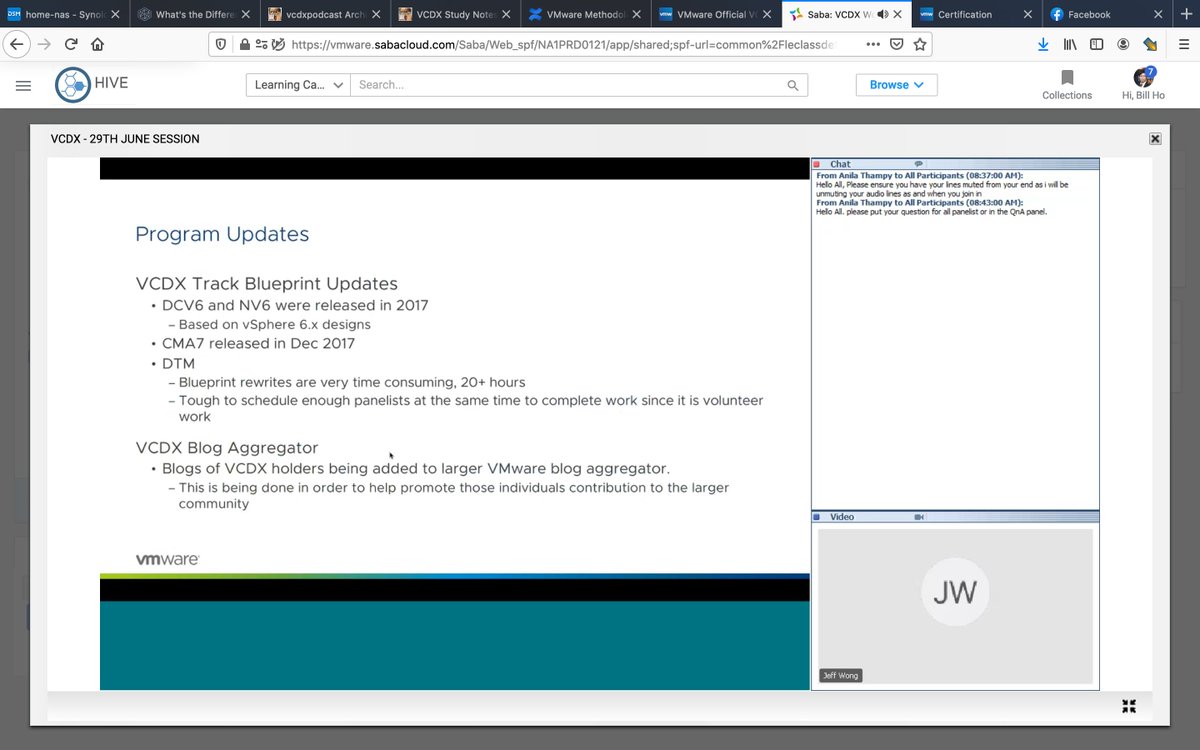Open the Bill Ho profile avatar
Viewport: 1200px width, 750px height.
click(x=1143, y=77)
